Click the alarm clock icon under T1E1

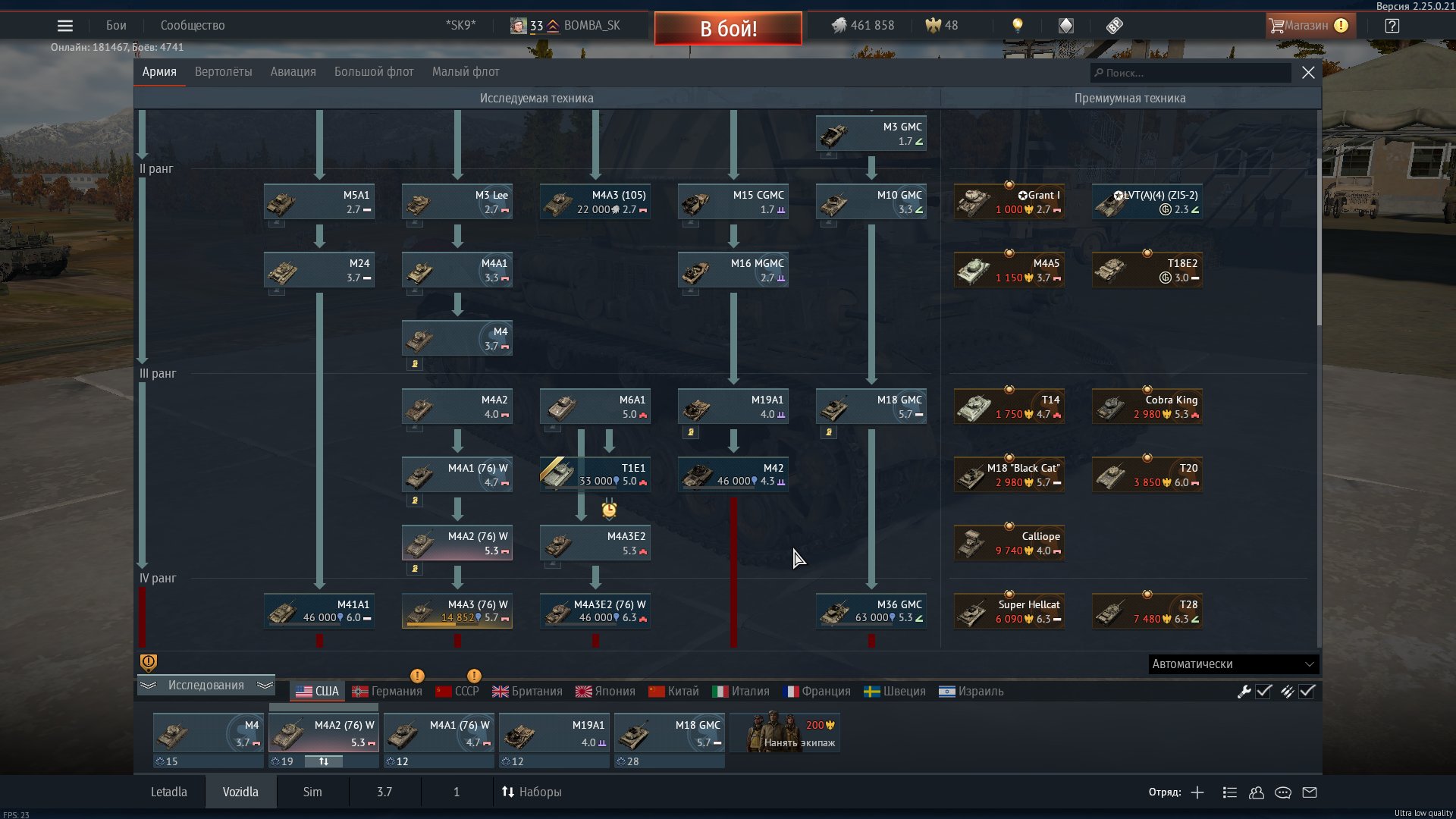click(x=609, y=510)
